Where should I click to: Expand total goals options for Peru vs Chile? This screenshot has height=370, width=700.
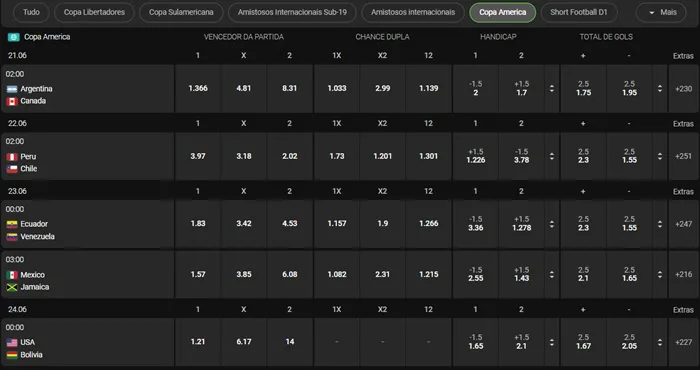(x=660, y=156)
